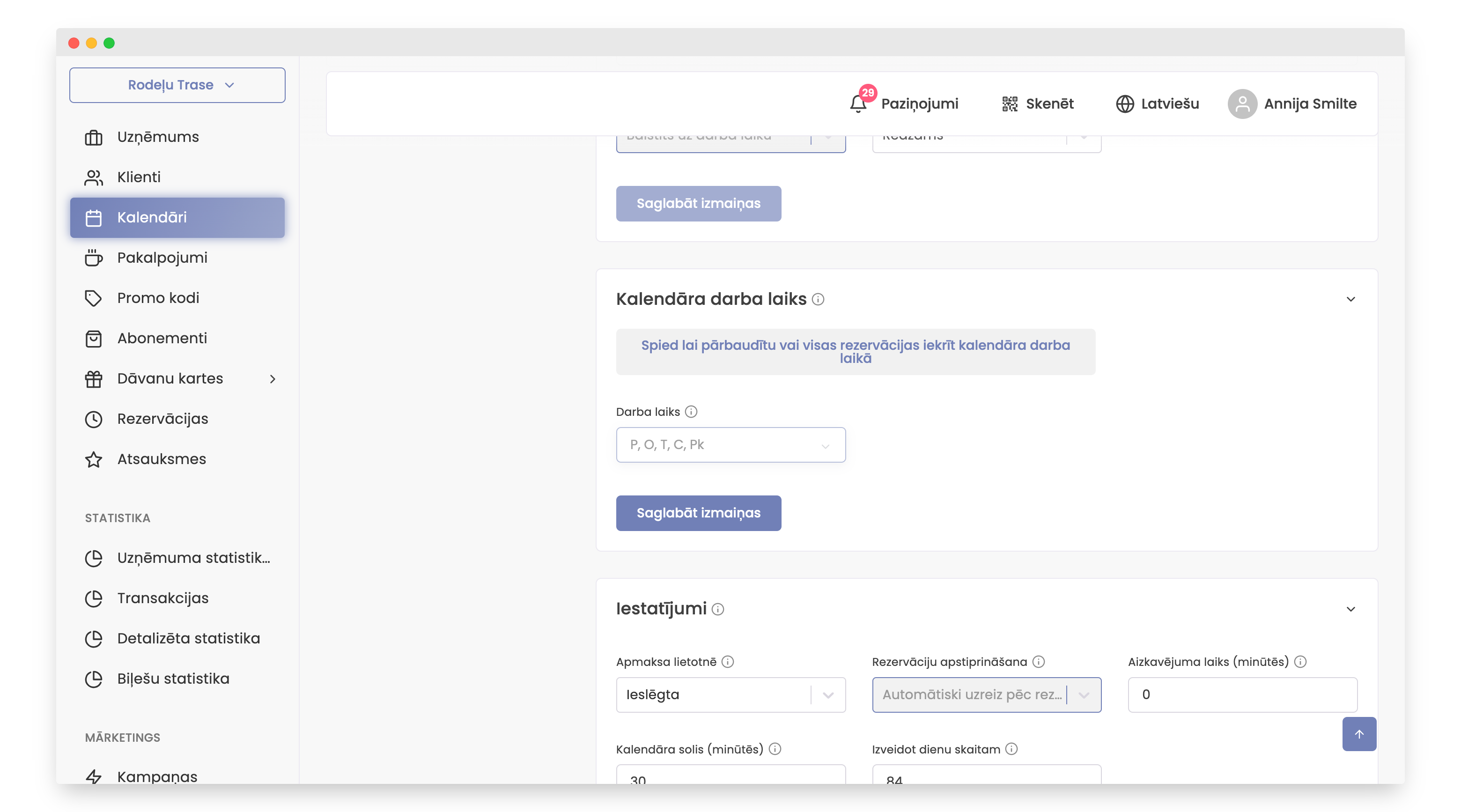Click the Aizkavējuma laiks minutes input field

click(1242, 695)
